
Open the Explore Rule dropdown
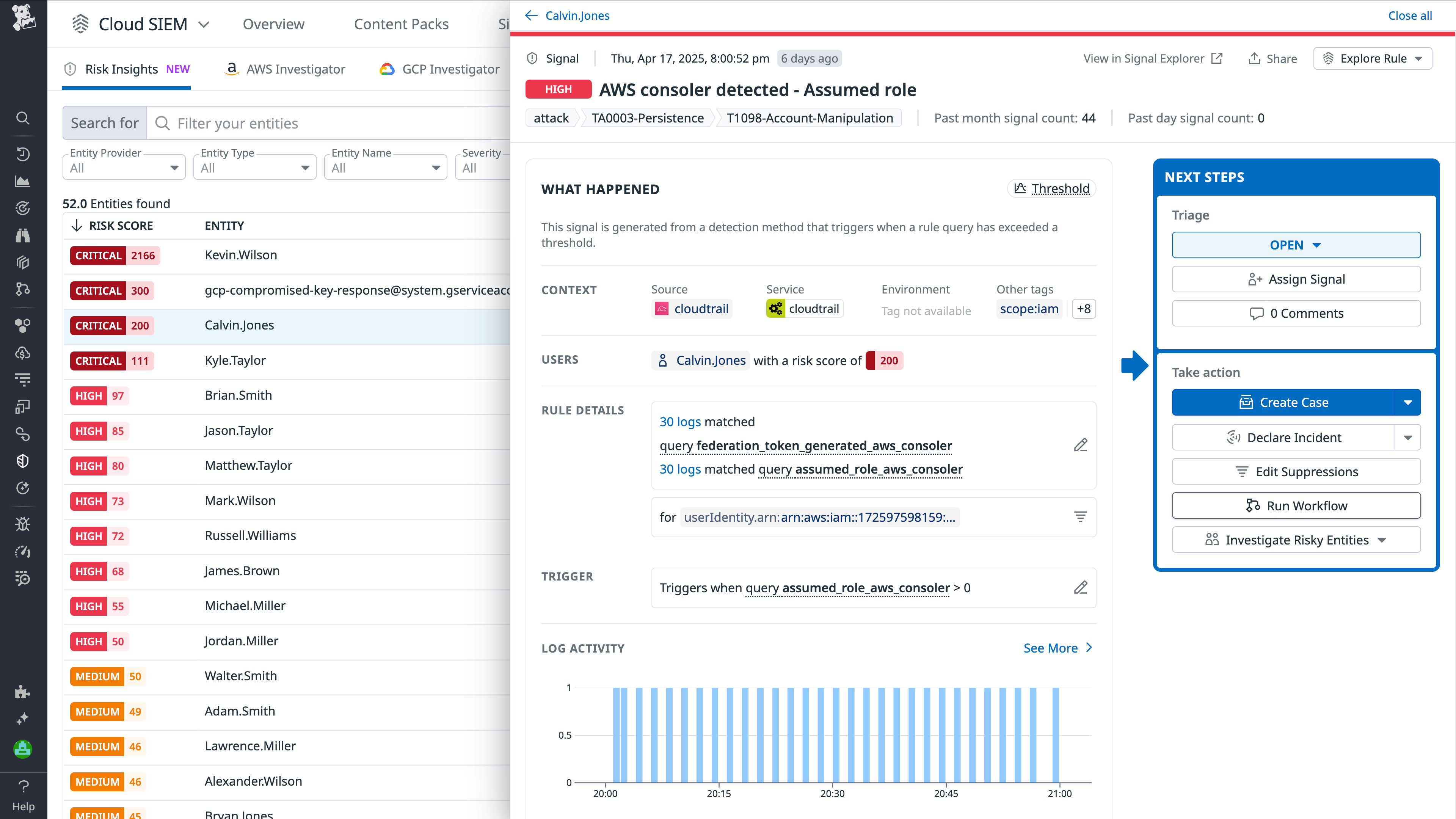click(x=1372, y=58)
